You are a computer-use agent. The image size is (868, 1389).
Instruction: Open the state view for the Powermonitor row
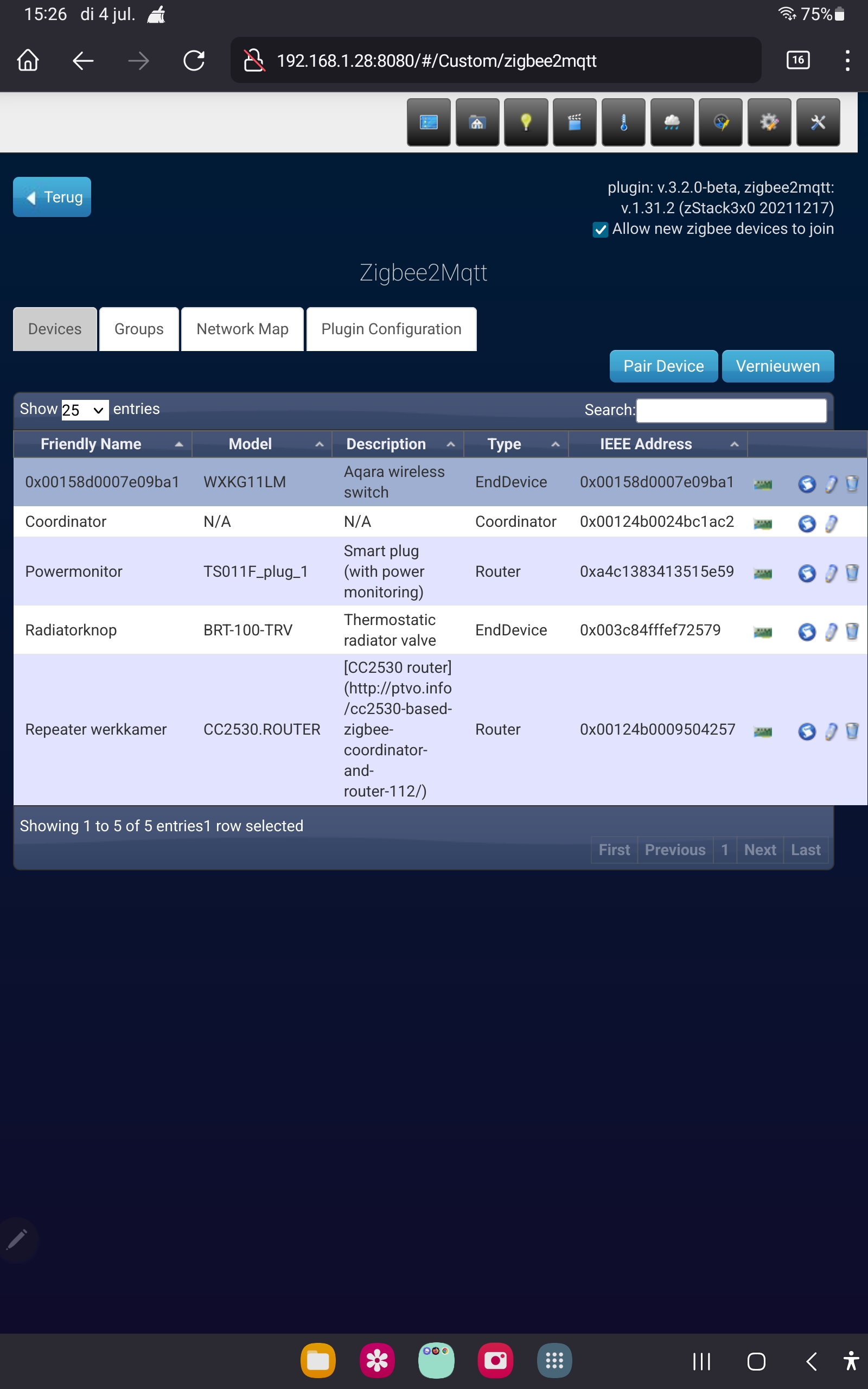click(808, 573)
